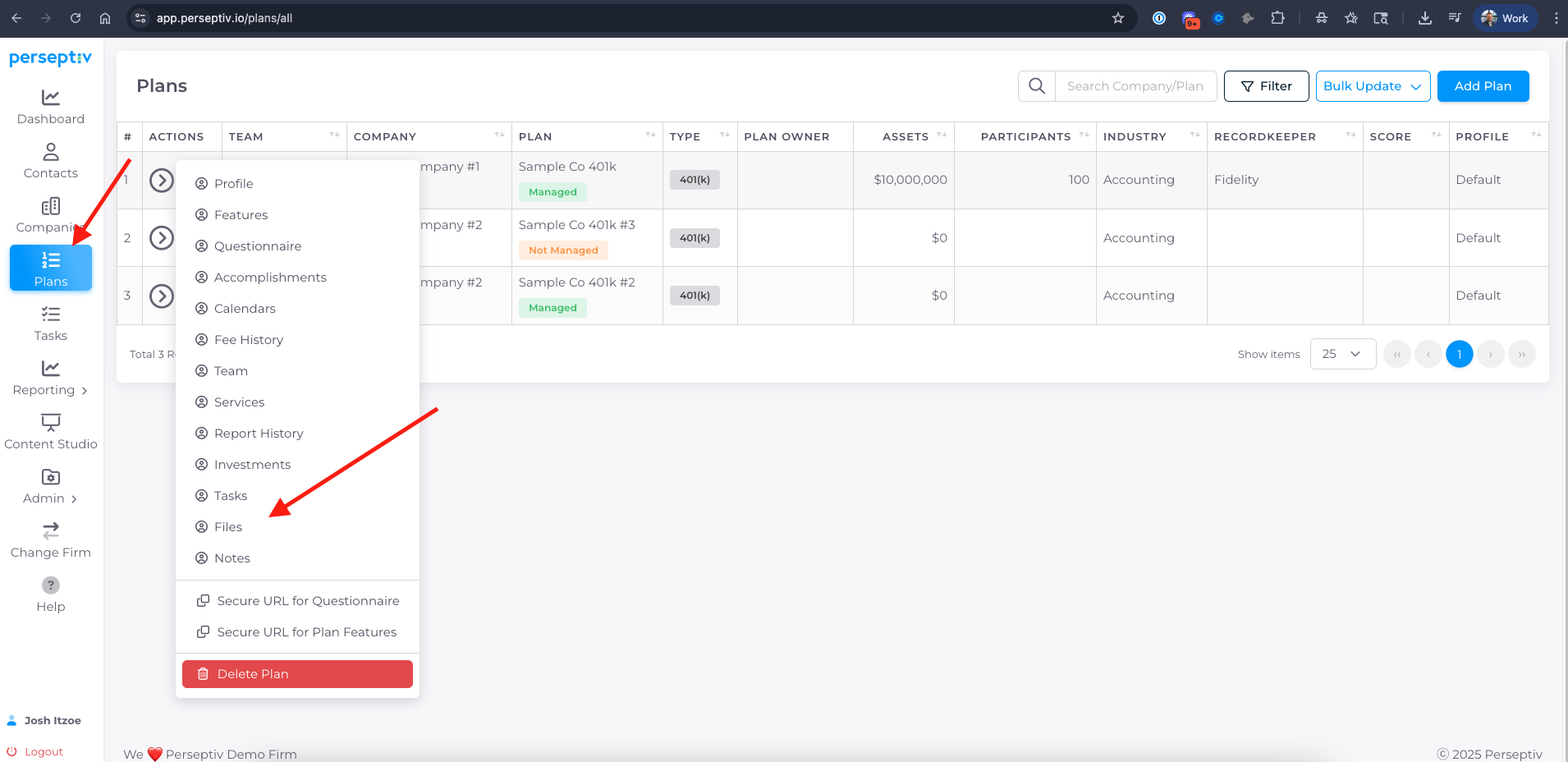1568x762 pixels.
Task: Open browser Downloads icon
Action: [1425, 18]
